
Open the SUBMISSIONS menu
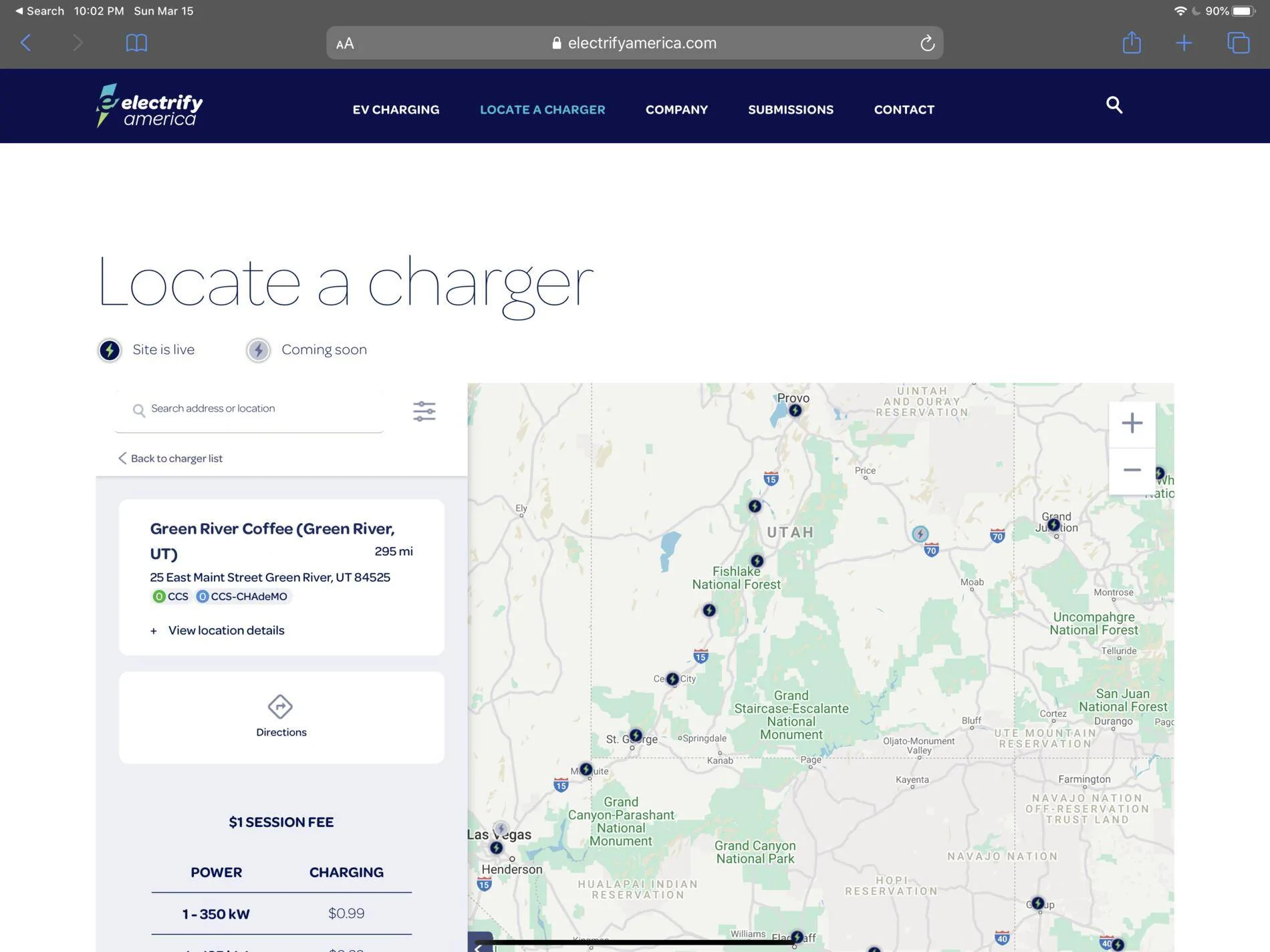point(791,110)
